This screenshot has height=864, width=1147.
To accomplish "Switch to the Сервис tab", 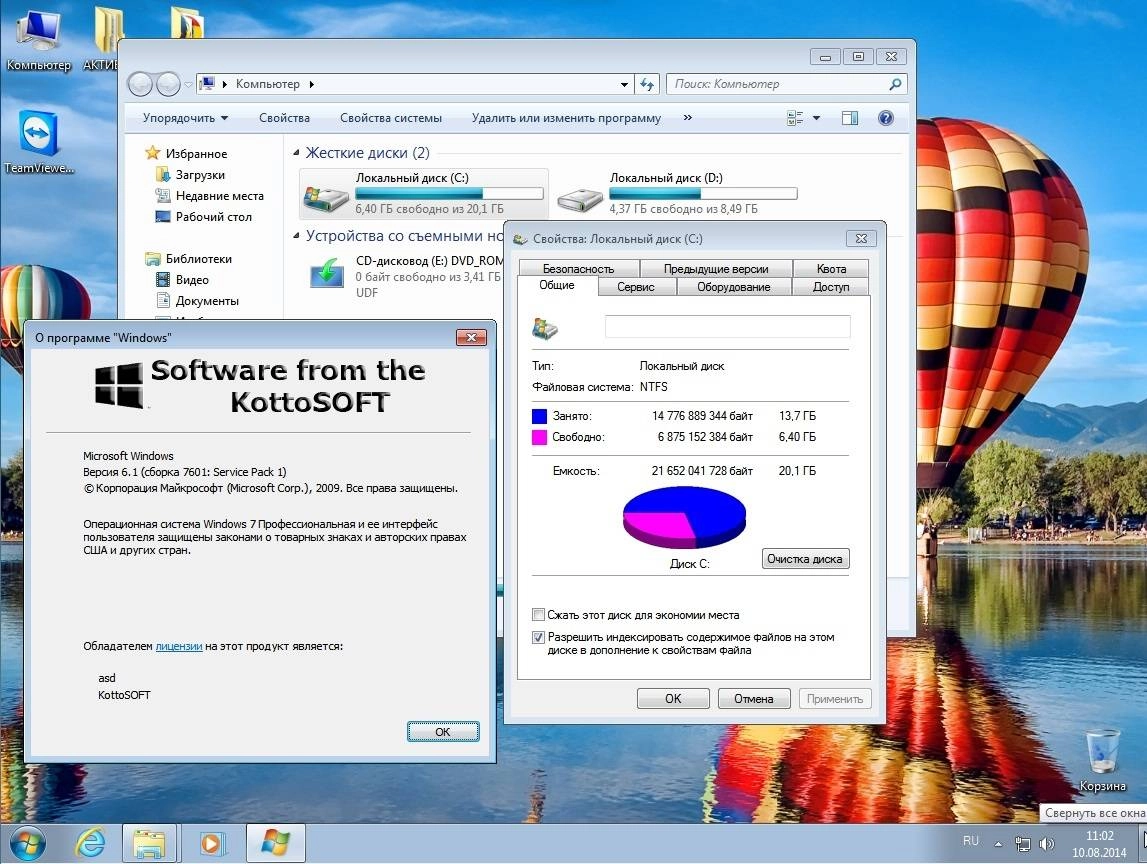I will coord(636,287).
